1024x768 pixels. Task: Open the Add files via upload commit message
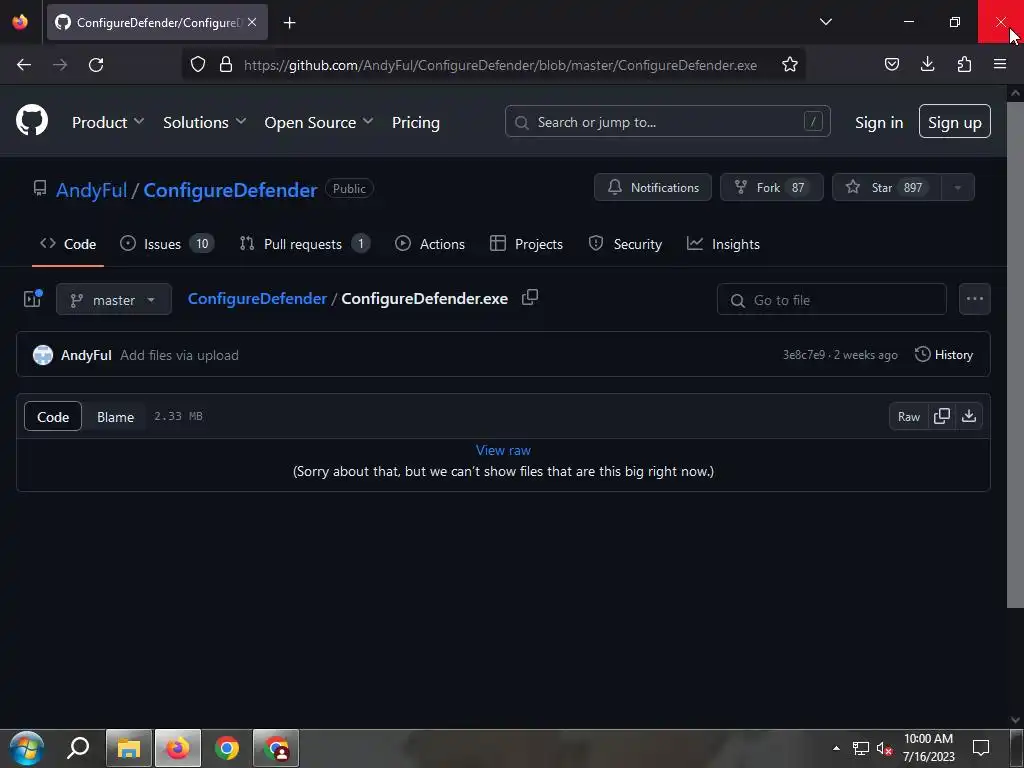coord(179,355)
